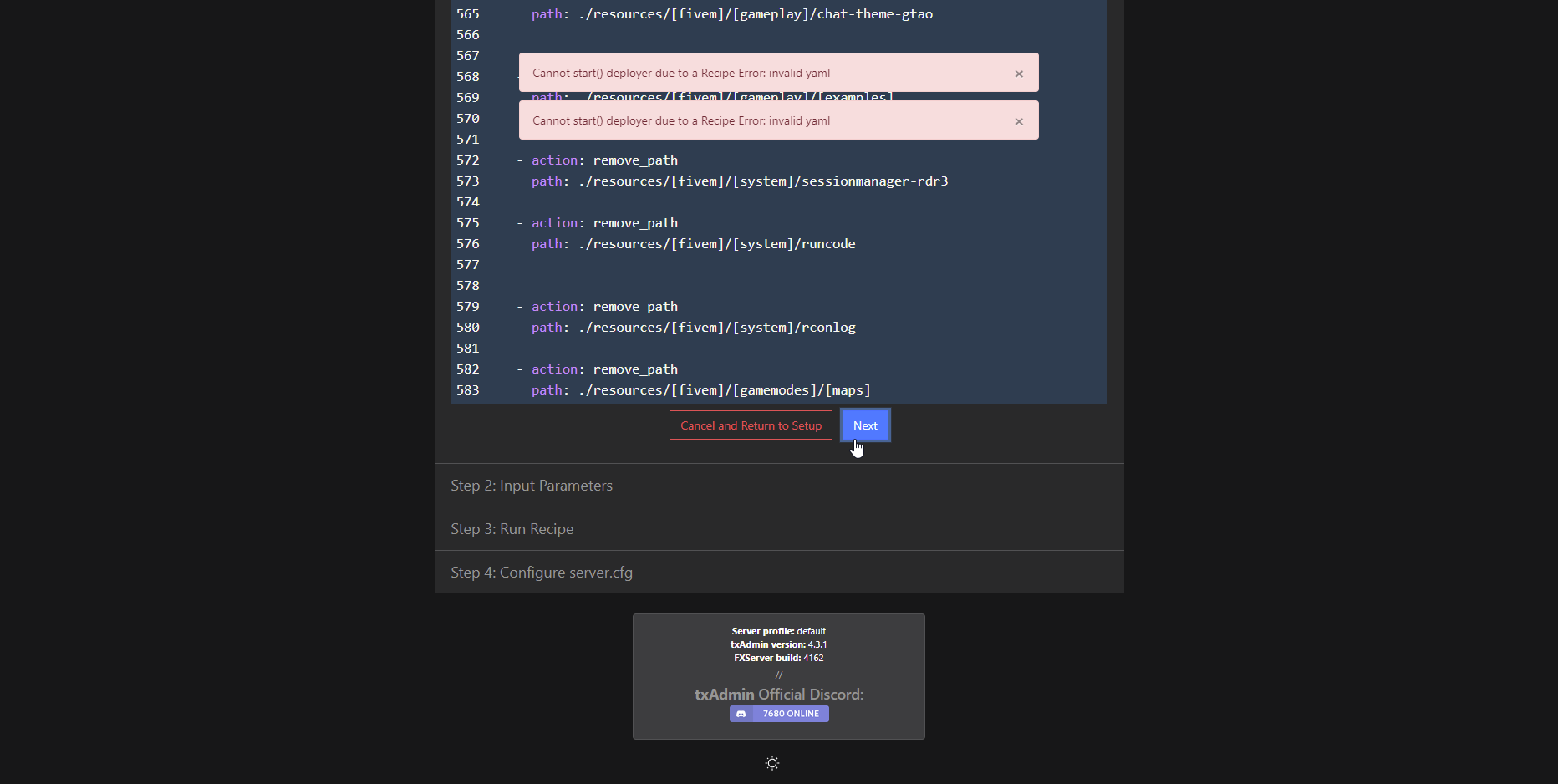This screenshot has width=1558, height=784.
Task: Dismiss the top invalid yaml error notification
Action: (1019, 74)
